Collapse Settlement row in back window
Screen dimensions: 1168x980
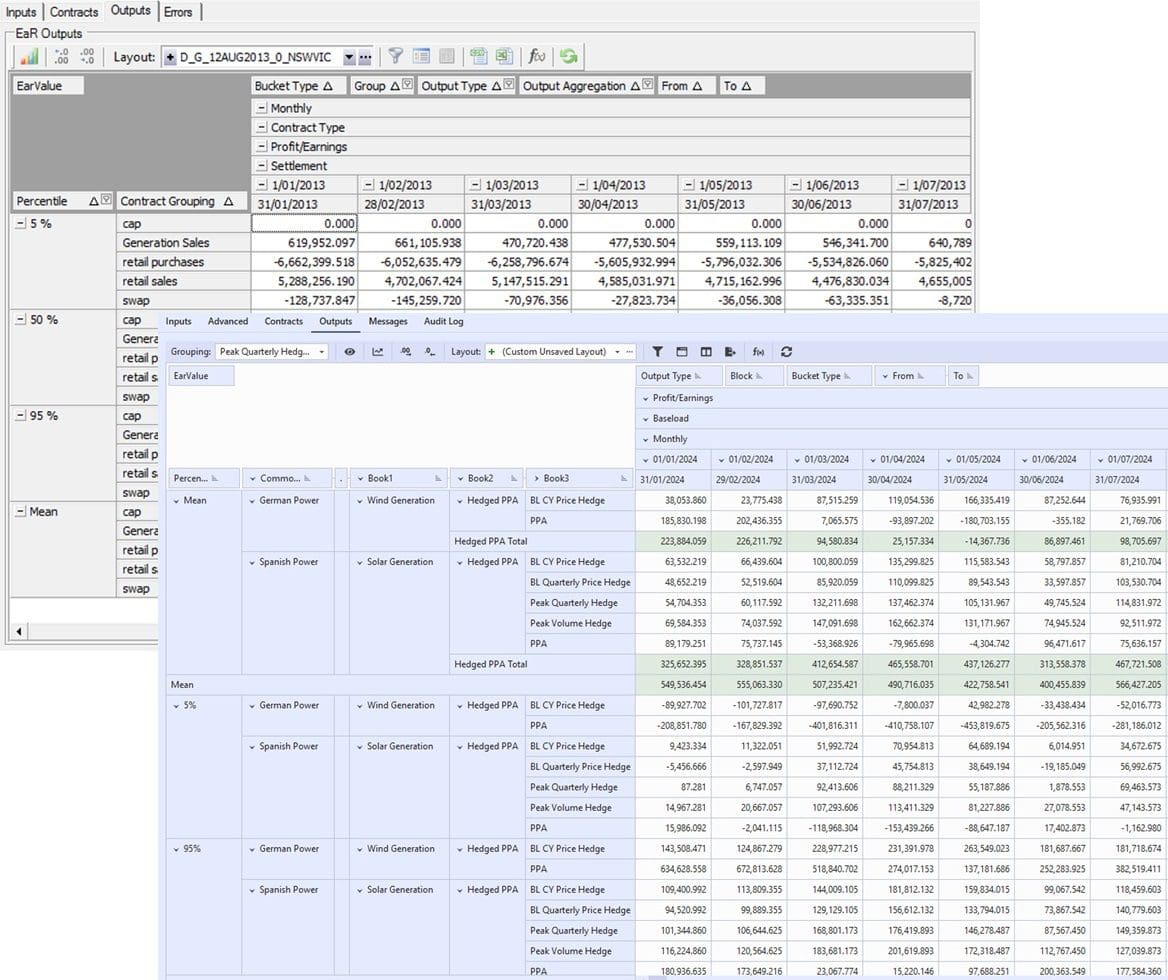click(261, 166)
